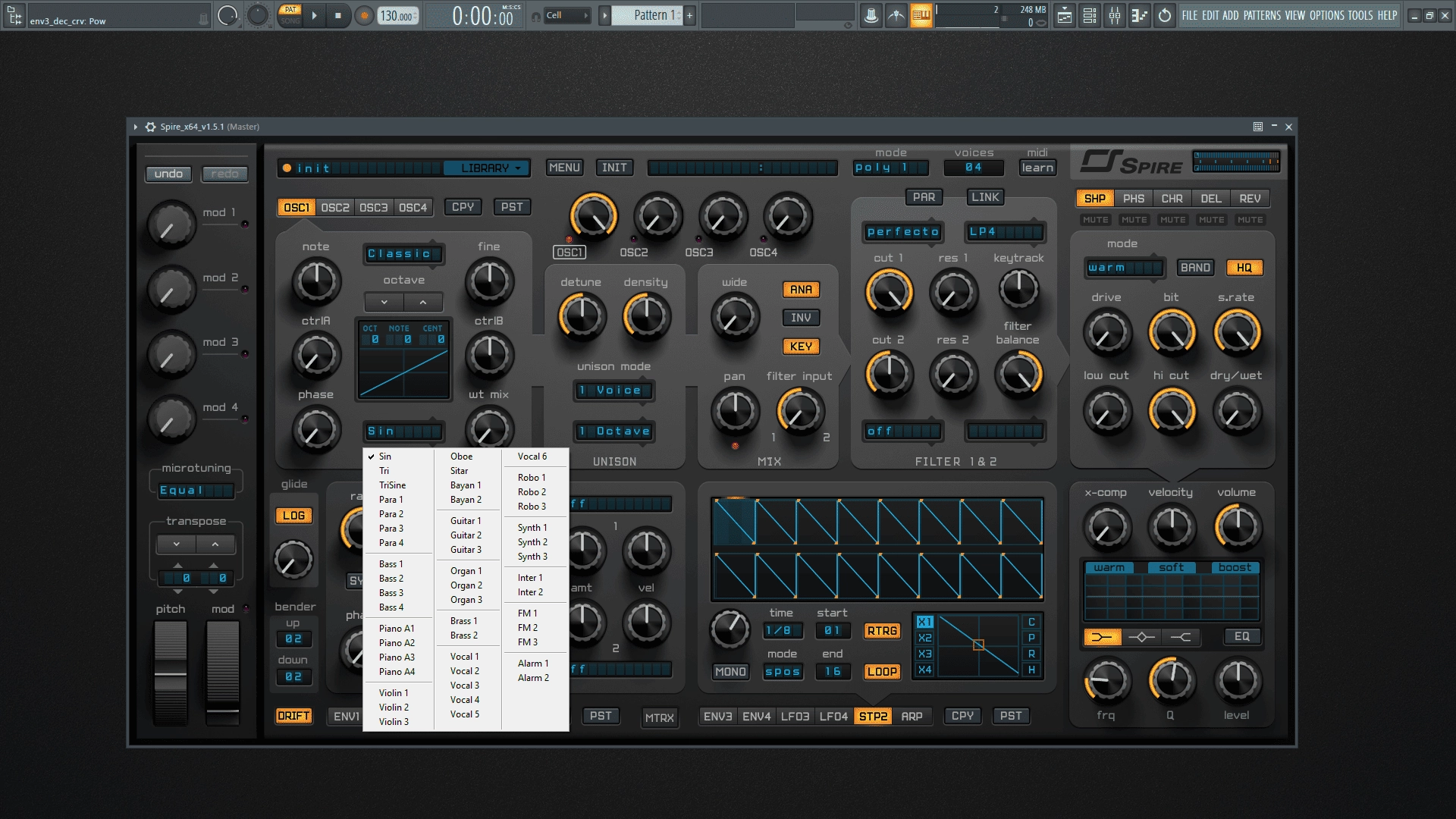Click the Spire undo button

click(168, 174)
